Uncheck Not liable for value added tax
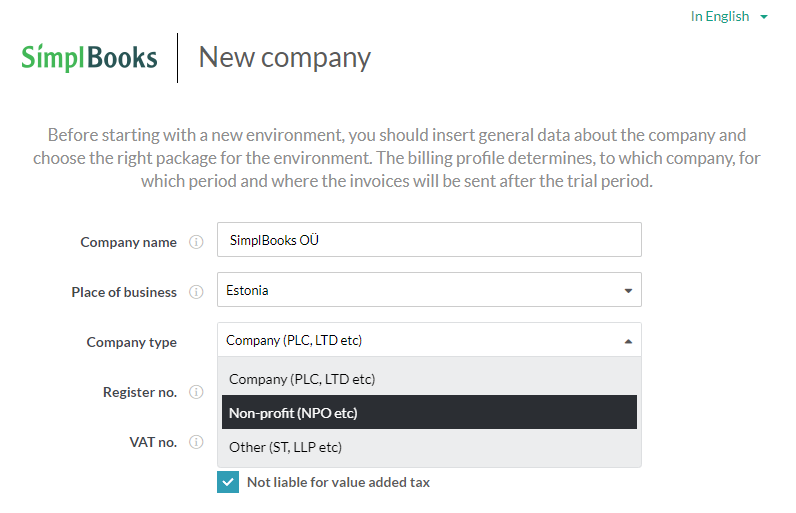 click(228, 482)
